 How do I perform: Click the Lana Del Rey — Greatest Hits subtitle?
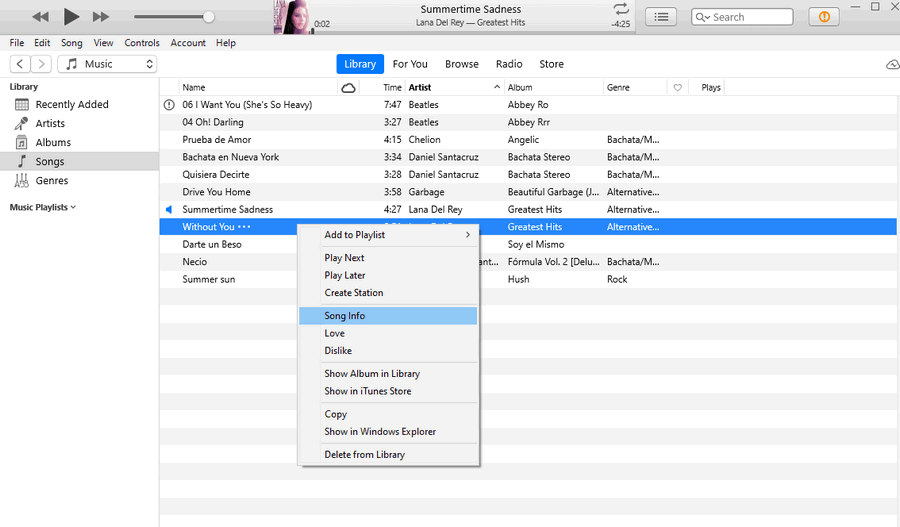coord(471,22)
